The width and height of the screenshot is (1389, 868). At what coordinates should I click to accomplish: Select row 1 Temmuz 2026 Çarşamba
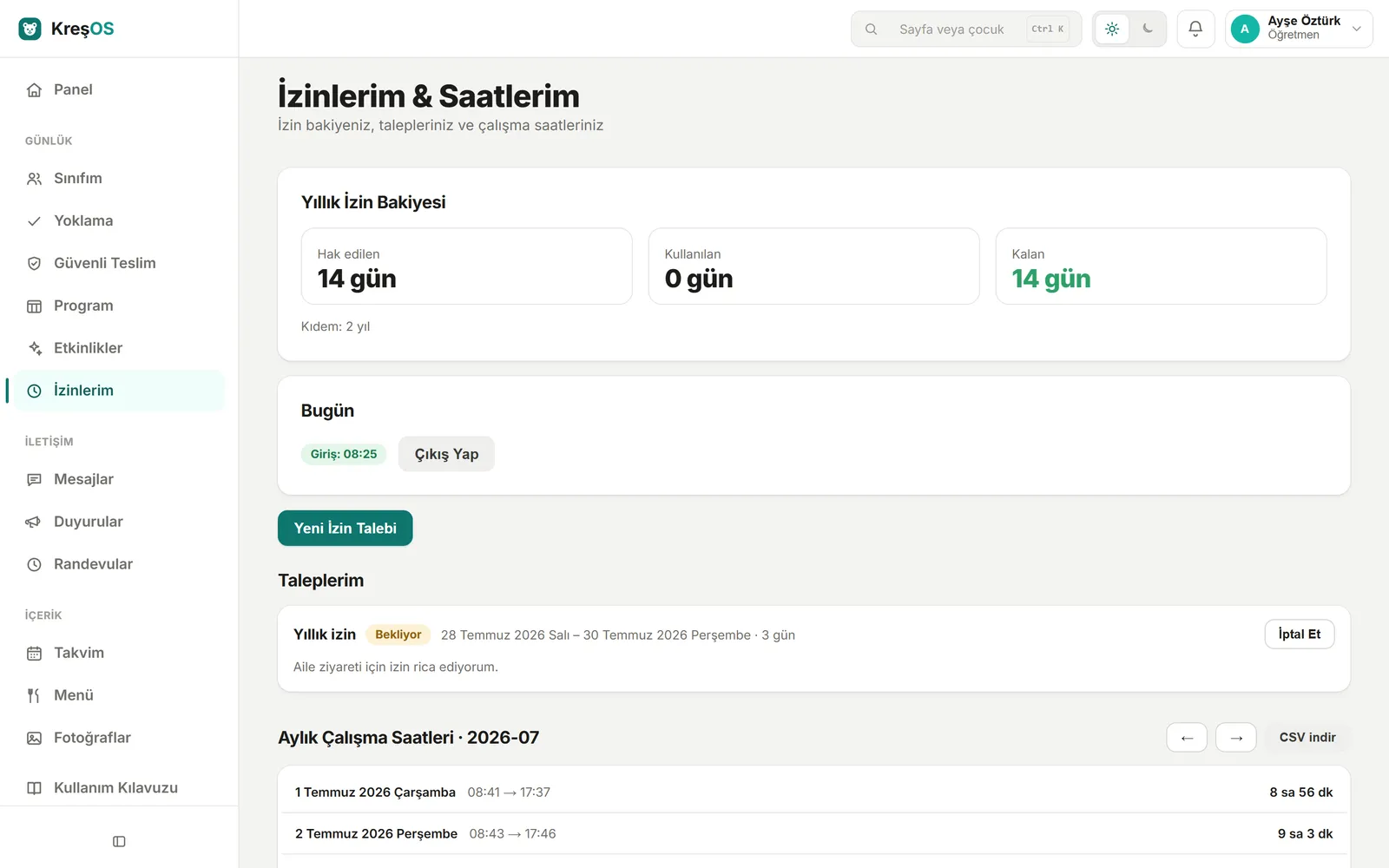[813, 792]
